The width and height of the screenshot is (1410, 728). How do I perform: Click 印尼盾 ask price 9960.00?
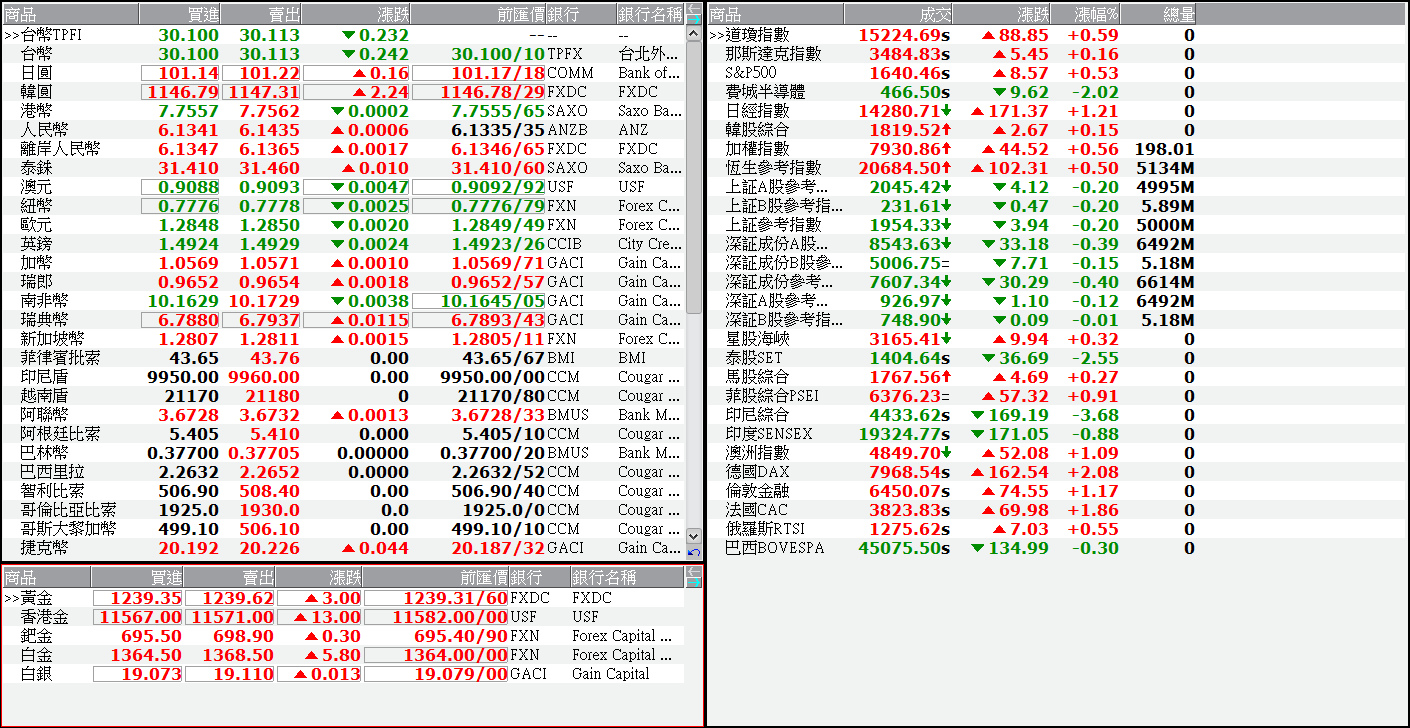[x=265, y=377]
